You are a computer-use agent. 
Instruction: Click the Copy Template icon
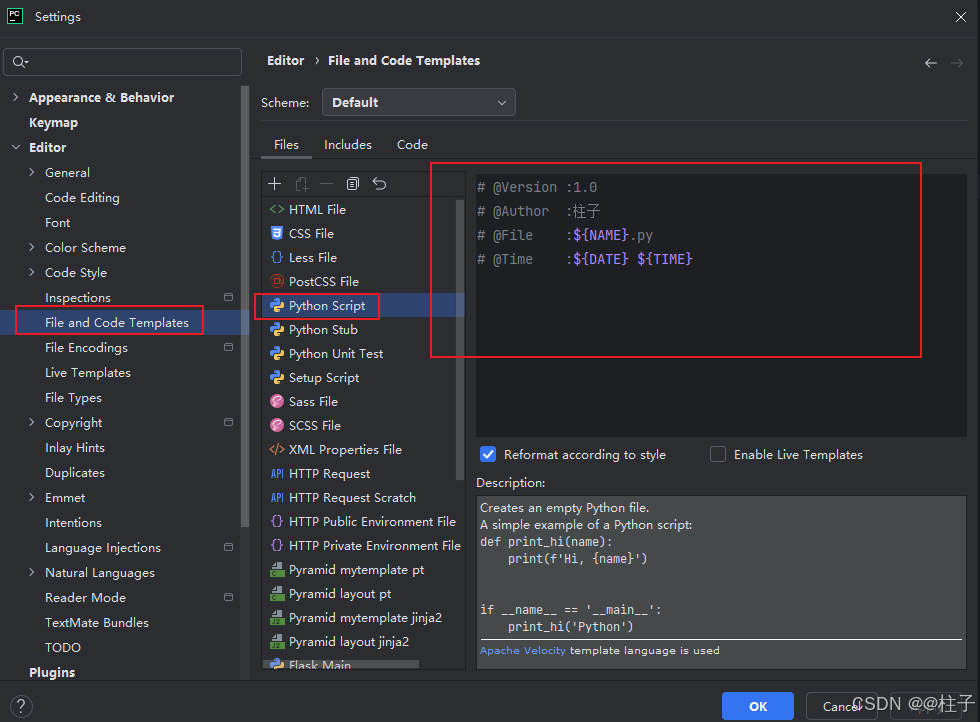(353, 184)
